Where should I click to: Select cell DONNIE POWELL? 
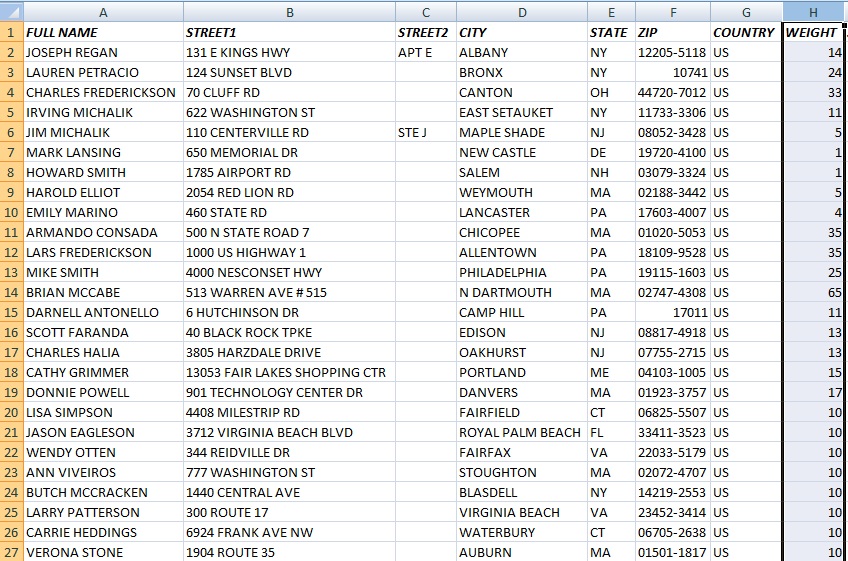click(103, 393)
